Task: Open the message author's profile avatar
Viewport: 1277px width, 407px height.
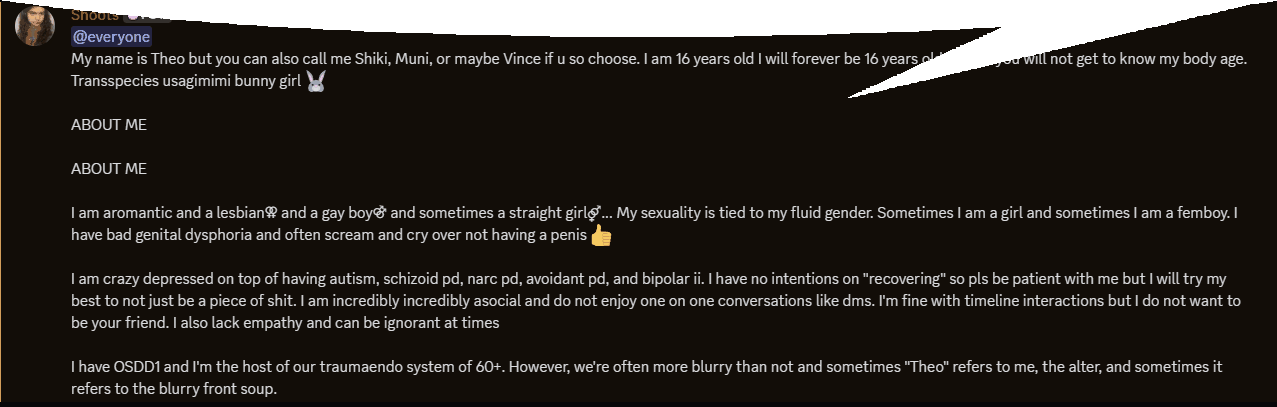Action: (34, 24)
